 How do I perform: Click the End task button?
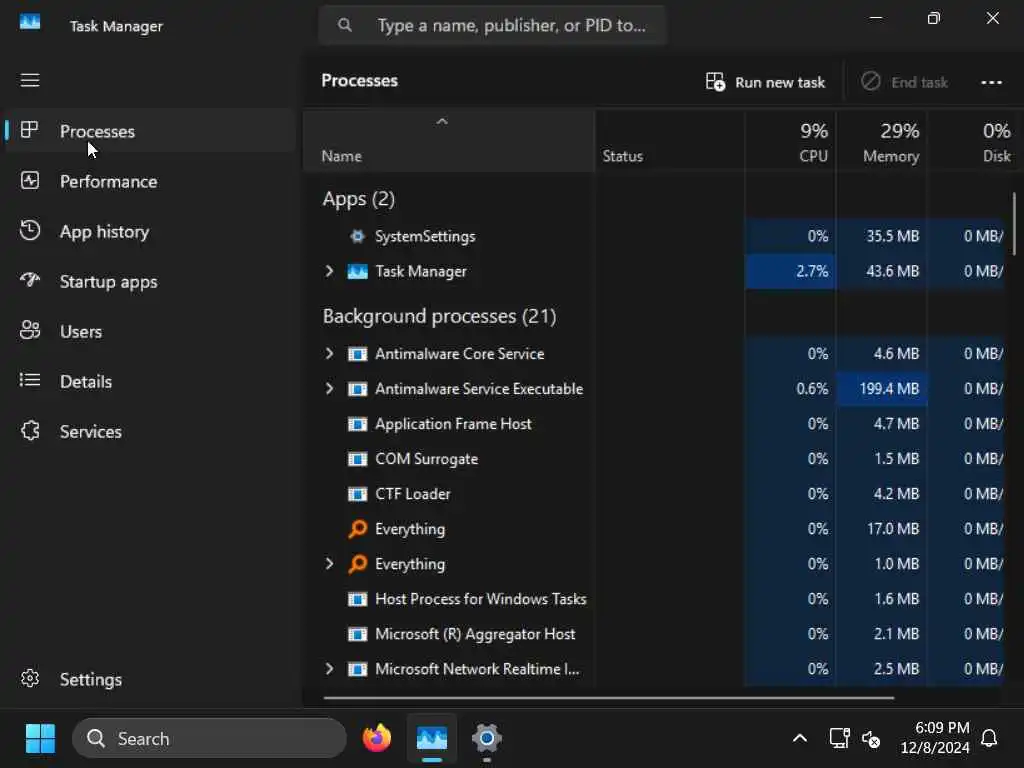[x=904, y=82]
